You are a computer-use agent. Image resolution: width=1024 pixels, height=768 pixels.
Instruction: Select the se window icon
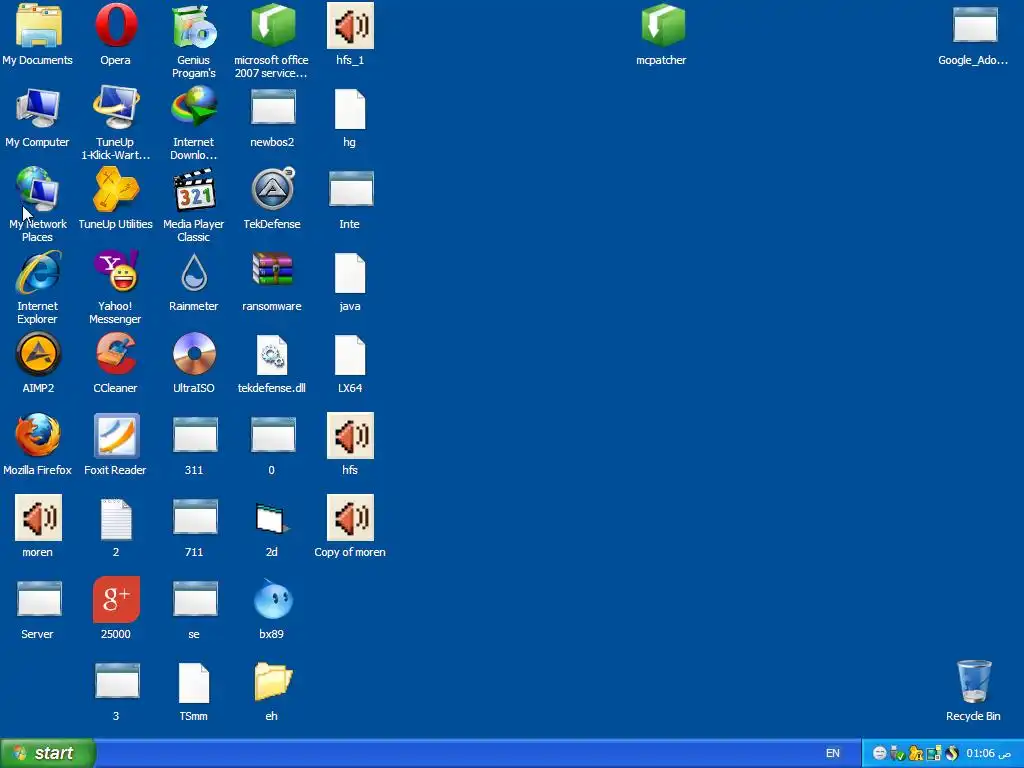coord(195,599)
